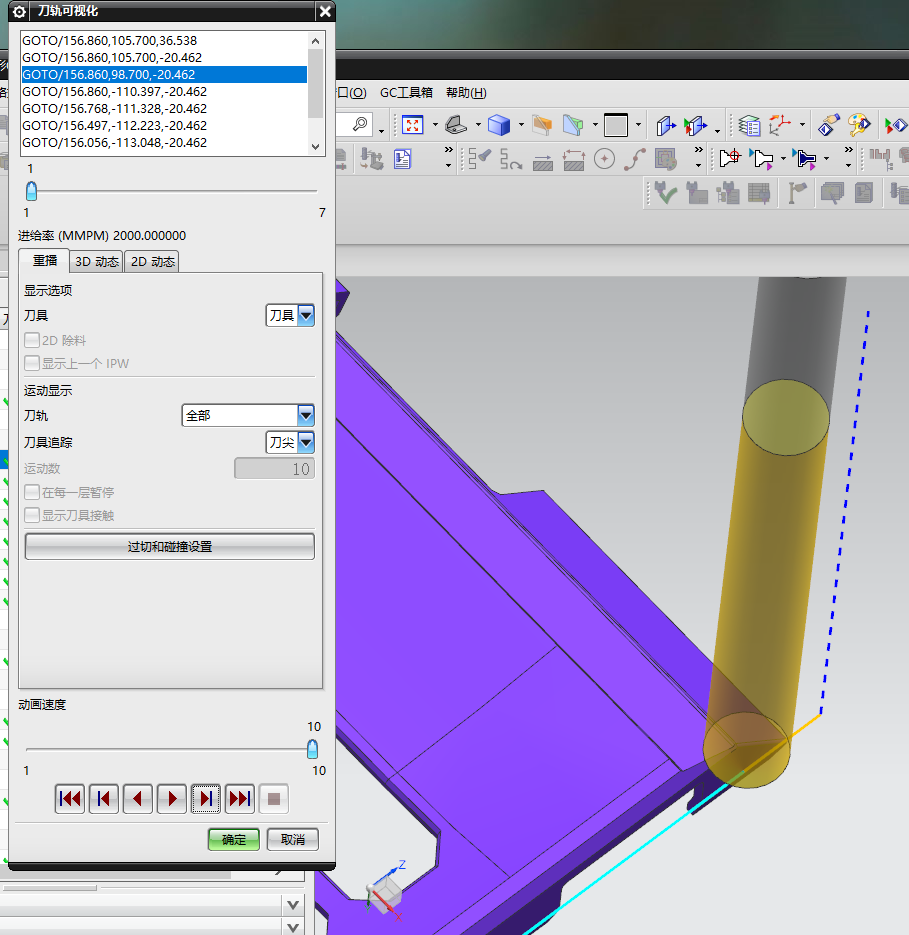909x935 pixels.
Task: Expand the Fit view dropdown arrow
Action: (435, 125)
